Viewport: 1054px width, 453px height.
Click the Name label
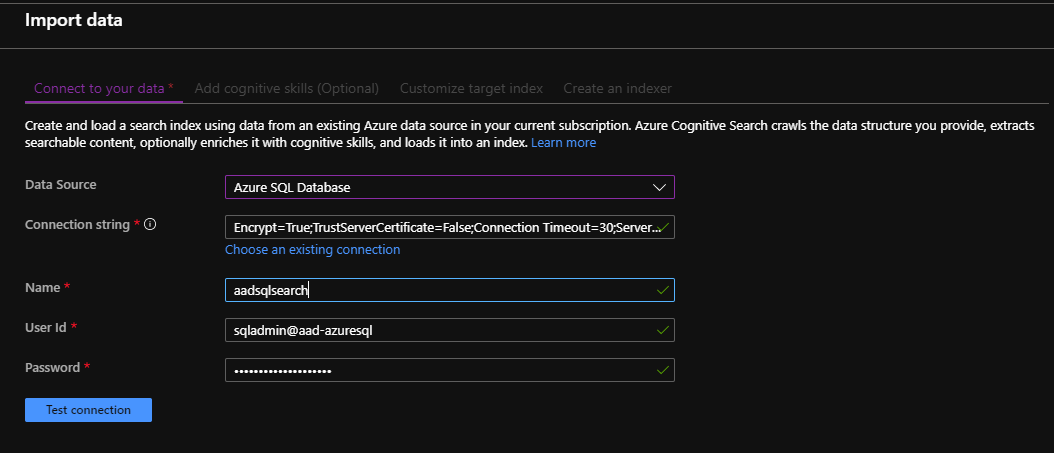(x=42, y=287)
